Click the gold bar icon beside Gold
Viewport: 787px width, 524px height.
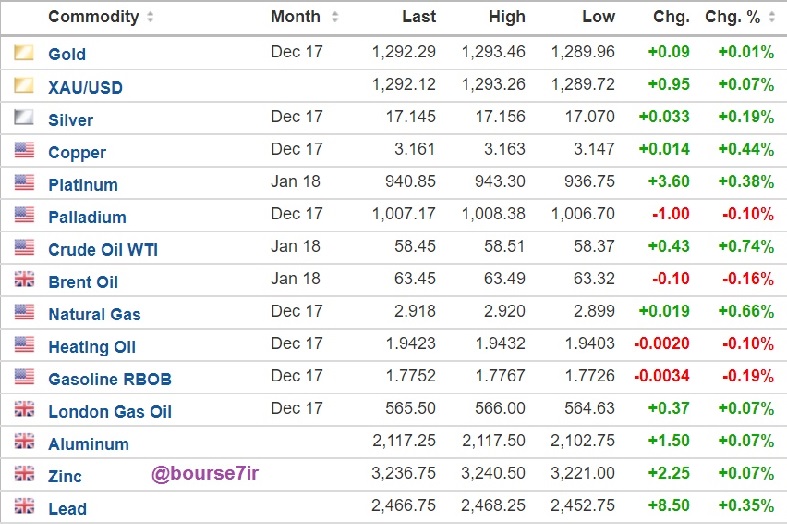tap(24, 52)
